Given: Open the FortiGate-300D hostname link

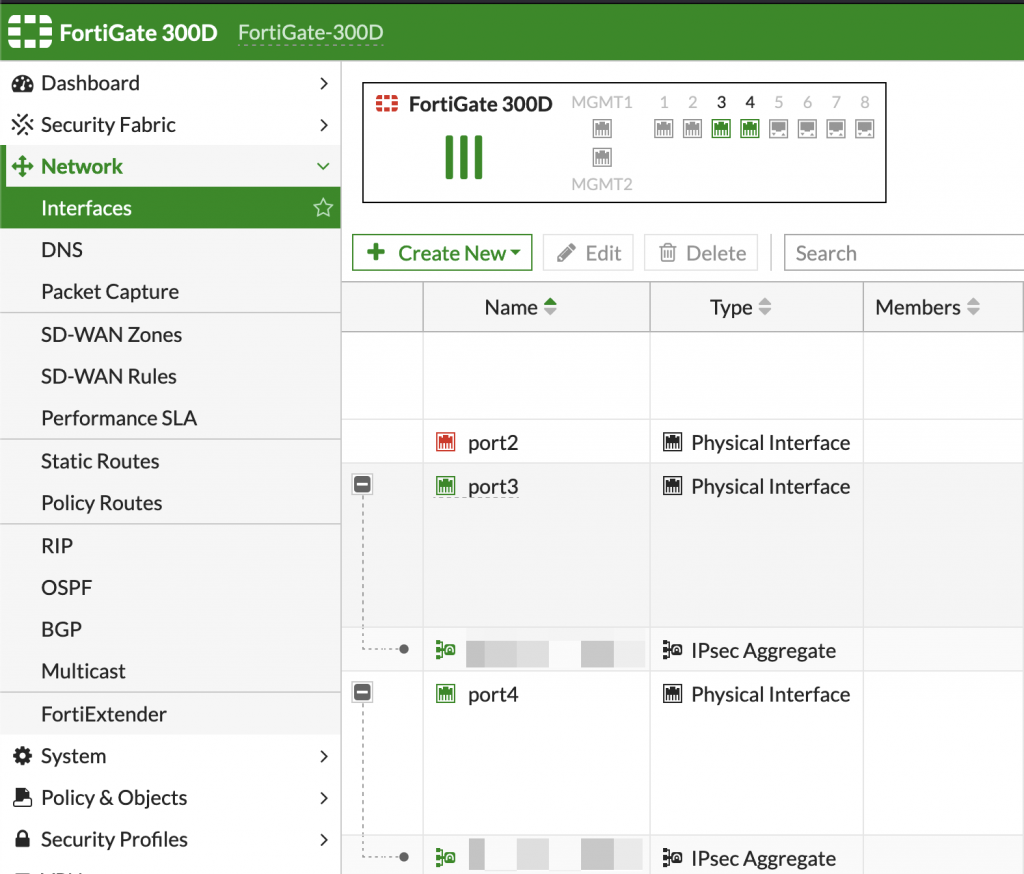Looking at the screenshot, I should click(x=310, y=33).
